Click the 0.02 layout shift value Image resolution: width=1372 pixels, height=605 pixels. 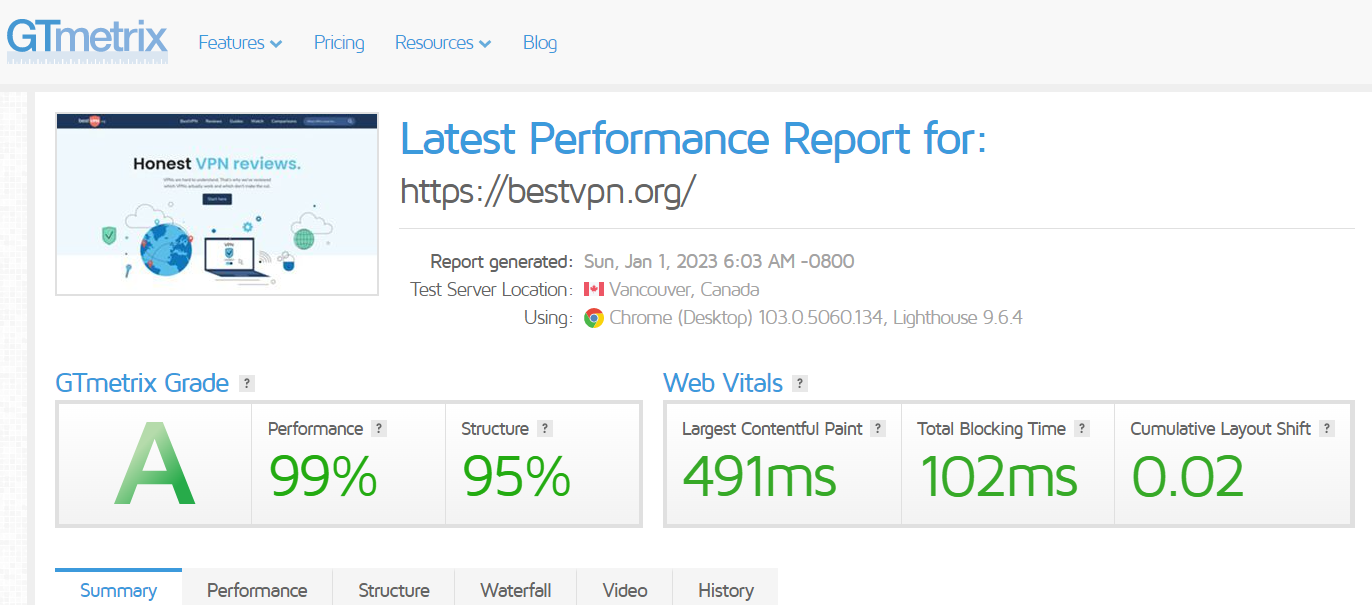(1188, 476)
